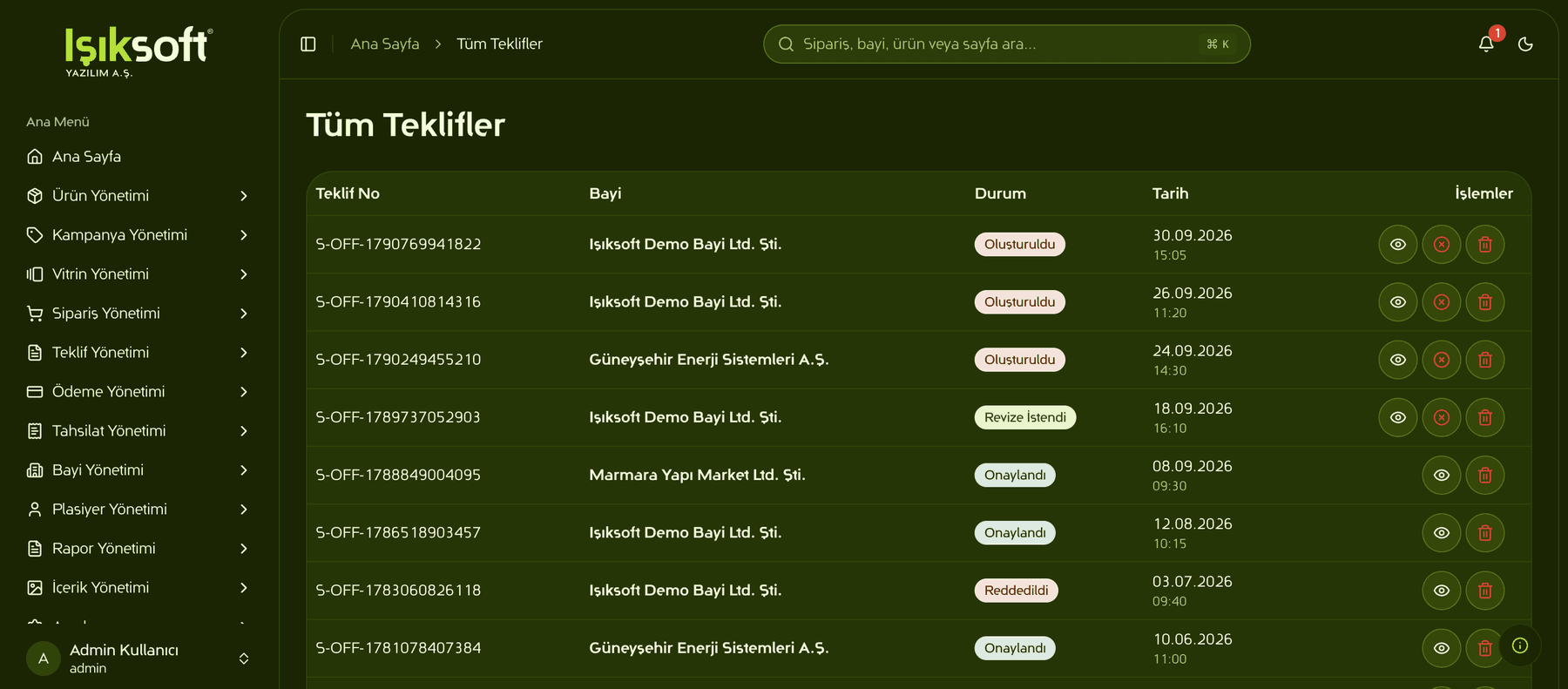The height and width of the screenshot is (689, 1568).
Task: View Marmara Yapı Market offer details
Action: [1442, 475]
